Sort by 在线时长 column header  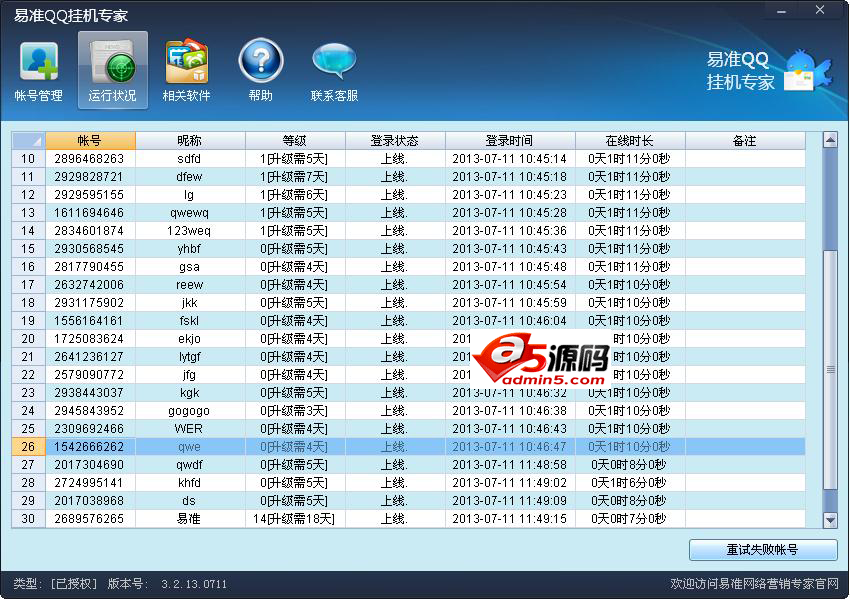tap(630, 141)
